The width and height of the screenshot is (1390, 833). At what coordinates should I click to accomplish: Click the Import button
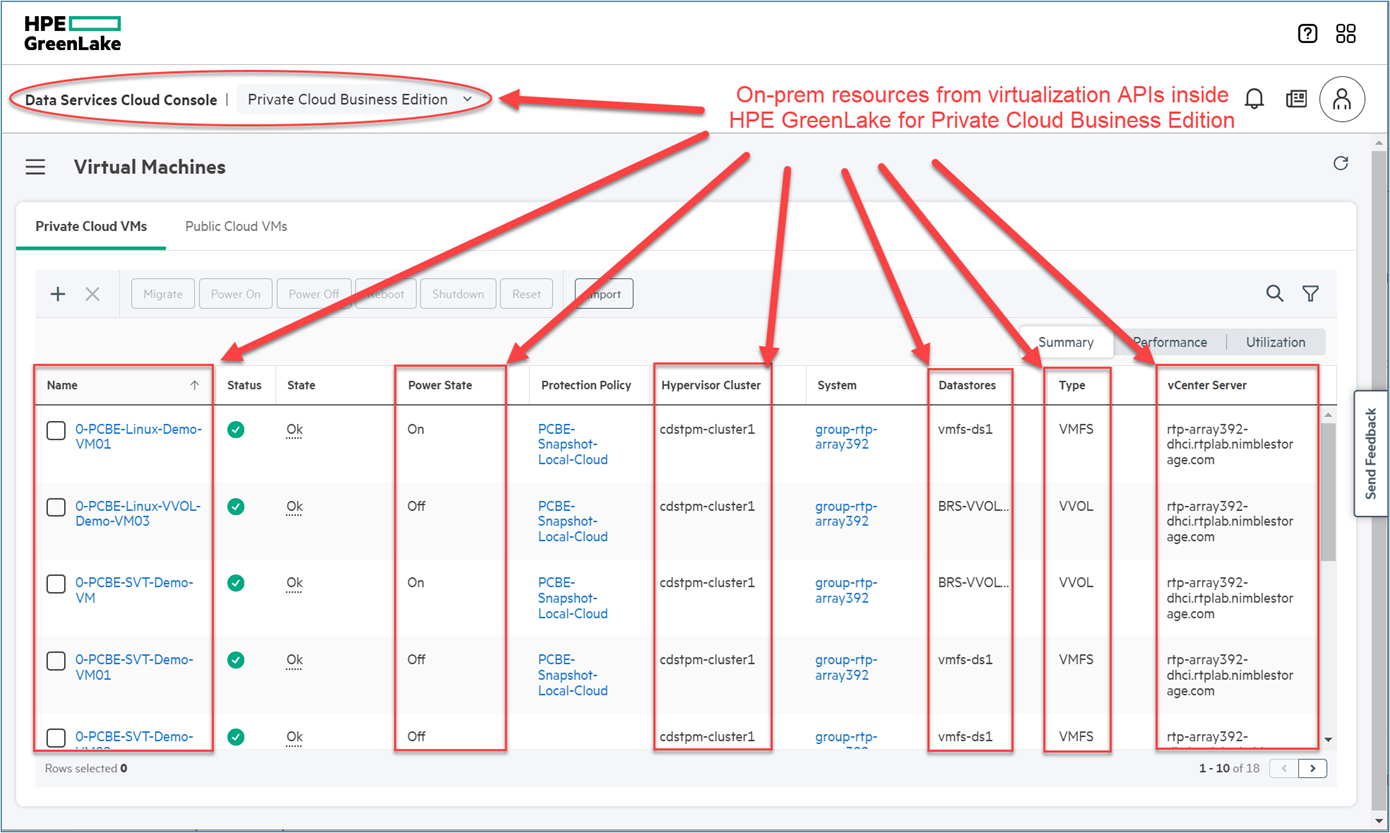[x=604, y=294]
